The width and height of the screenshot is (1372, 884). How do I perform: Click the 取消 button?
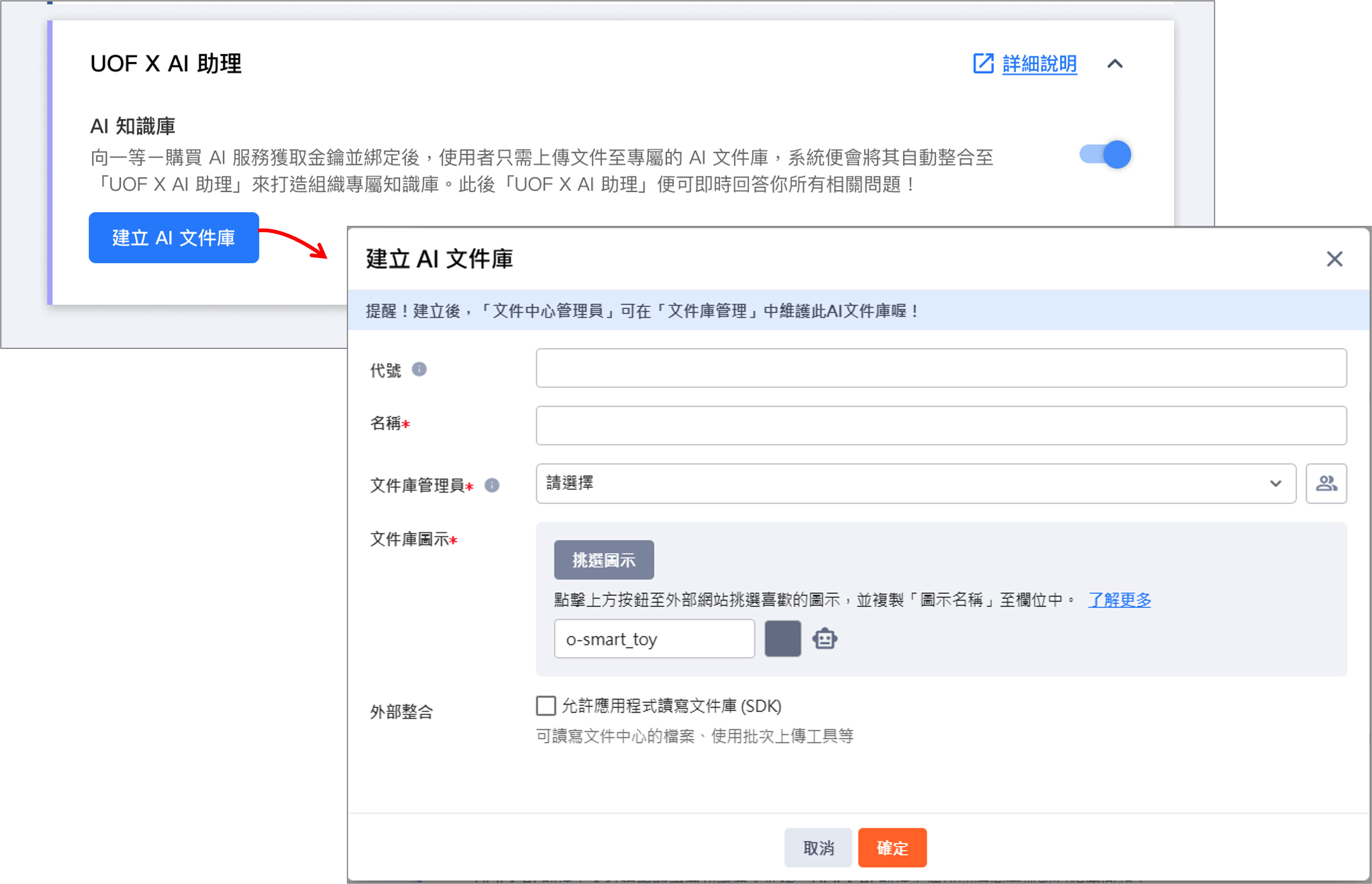pyautogui.click(x=818, y=847)
